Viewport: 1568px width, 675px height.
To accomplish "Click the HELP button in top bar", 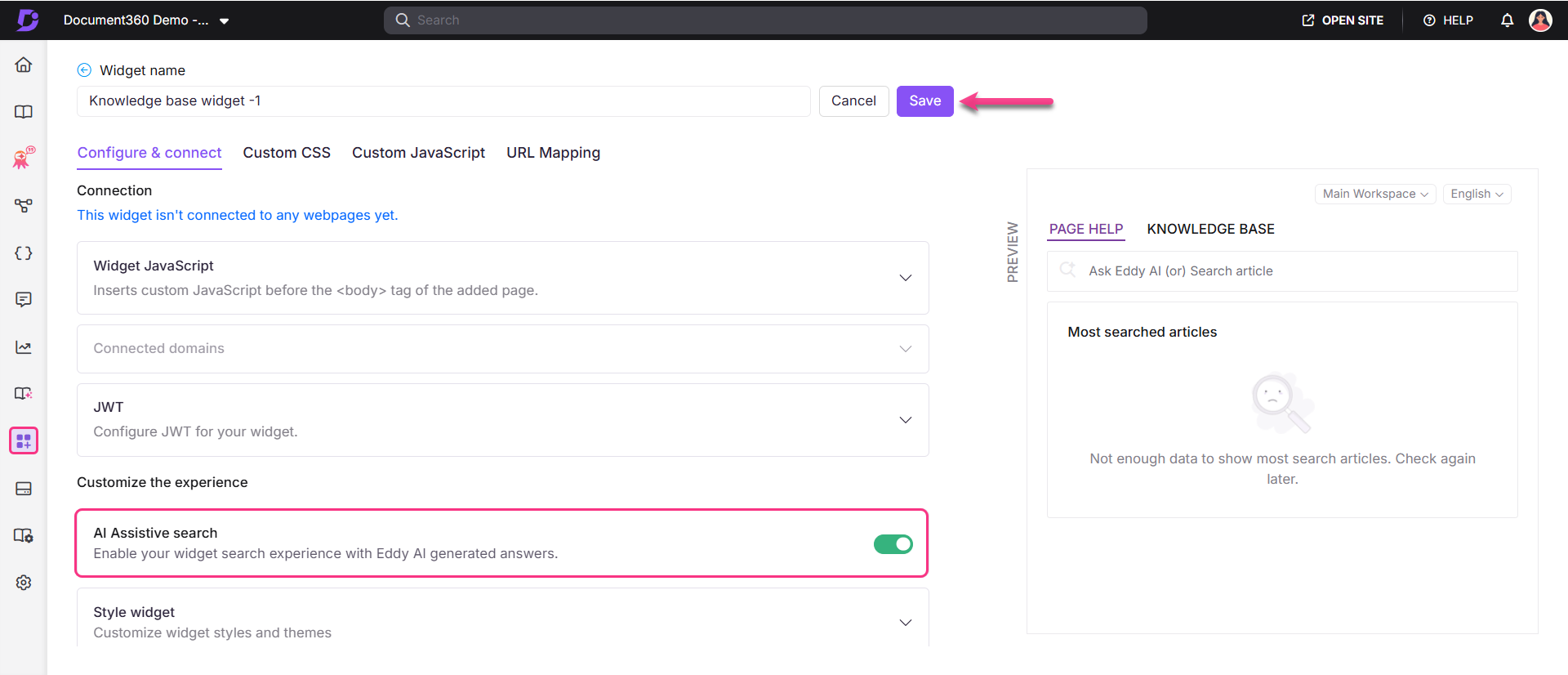I will 1448,20.
